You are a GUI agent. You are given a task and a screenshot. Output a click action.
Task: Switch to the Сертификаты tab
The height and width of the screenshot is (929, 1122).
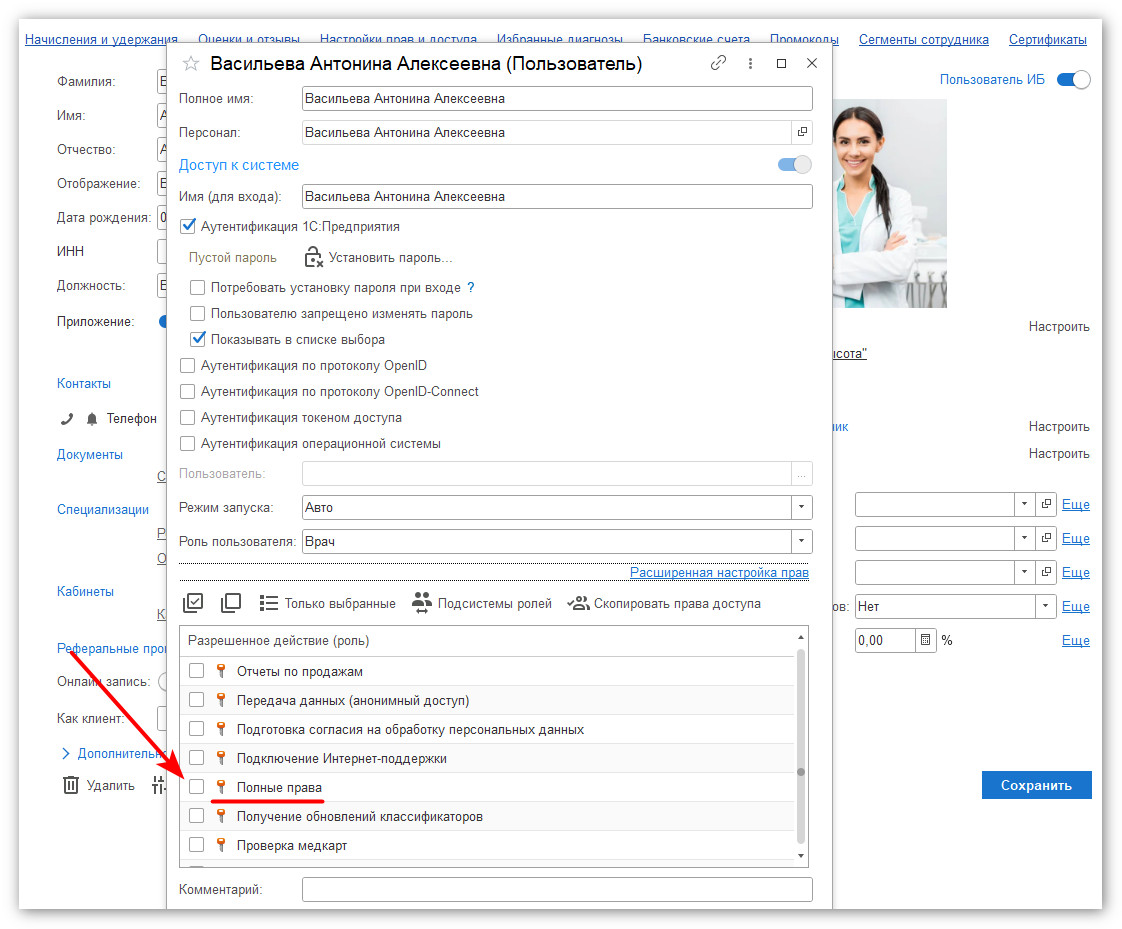pyautogui.click(x=1047, y=40)
